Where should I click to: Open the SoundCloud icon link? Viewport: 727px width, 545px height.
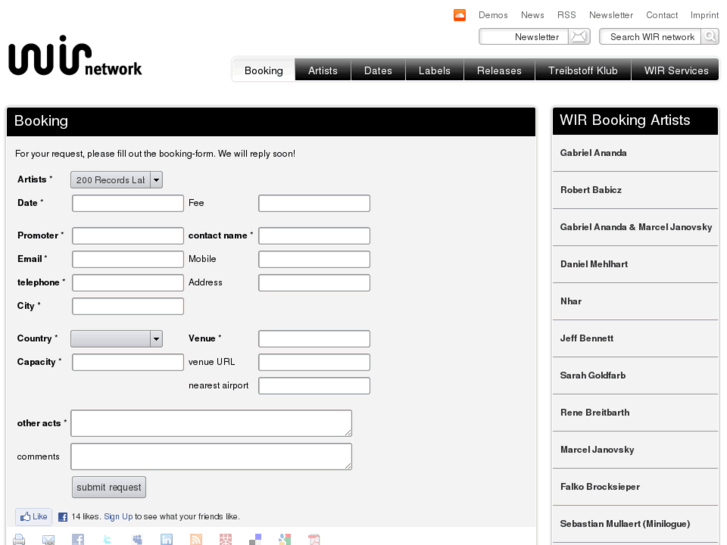click(x=459, y=15)
